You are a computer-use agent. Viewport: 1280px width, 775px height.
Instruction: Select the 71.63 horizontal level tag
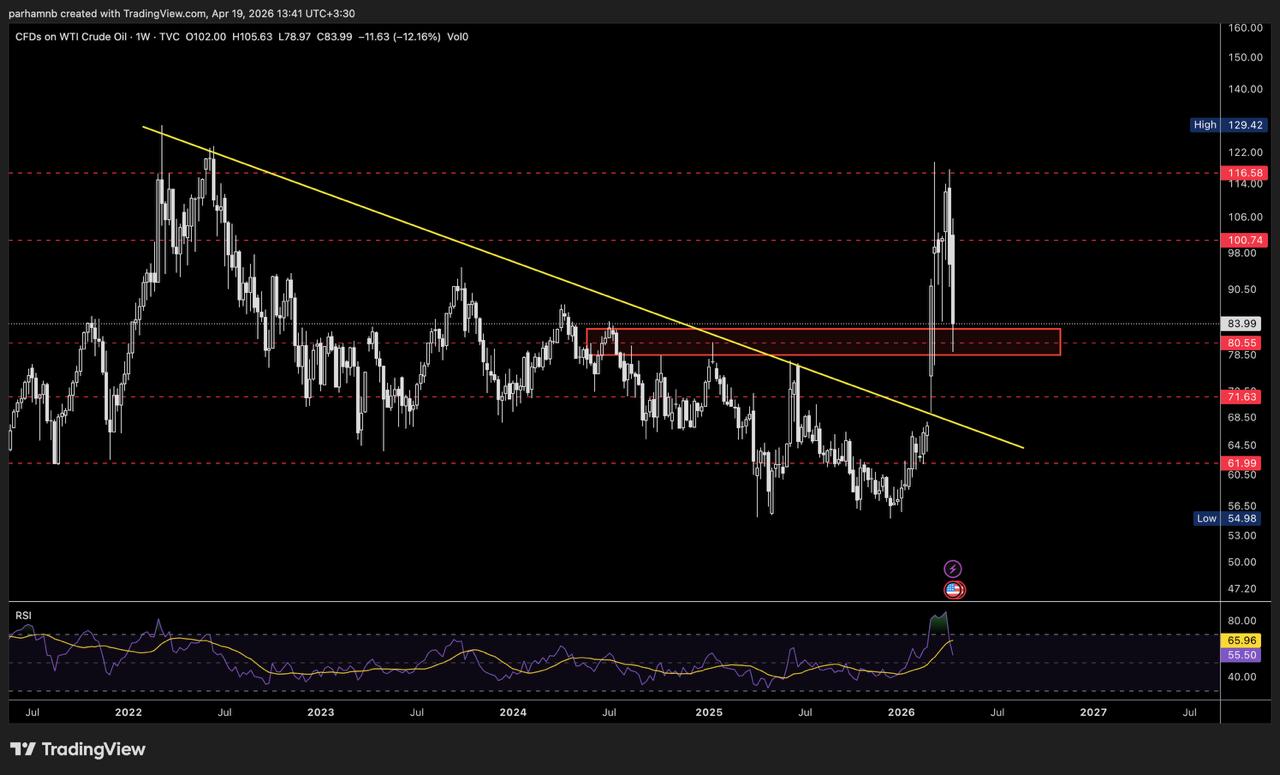1245,397
